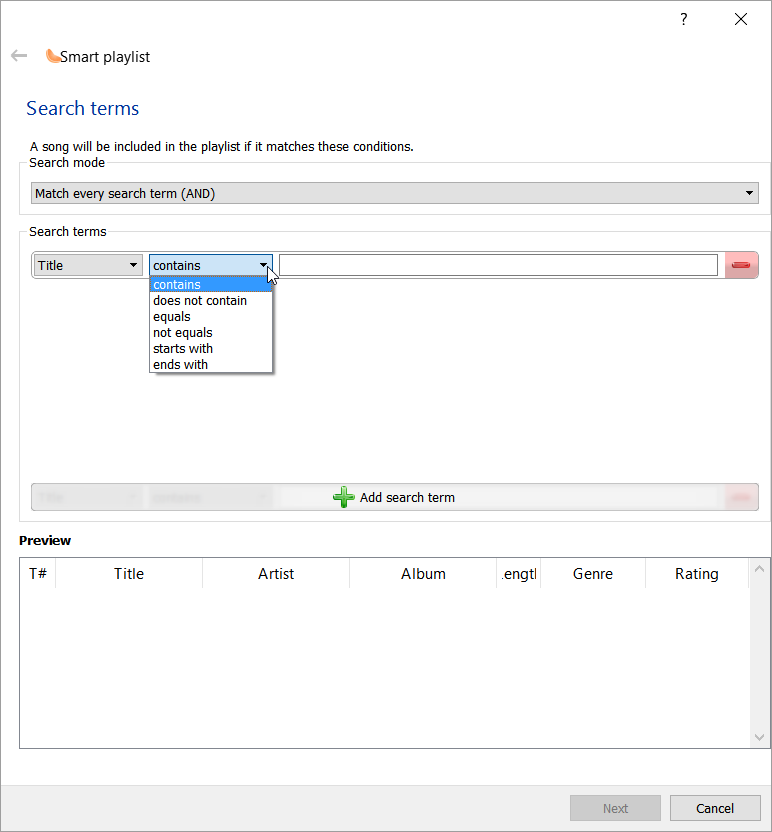The height and width of the screenshot is (832, 772).
Task: Select 'does not contain' from list
Action: [200, 300]
